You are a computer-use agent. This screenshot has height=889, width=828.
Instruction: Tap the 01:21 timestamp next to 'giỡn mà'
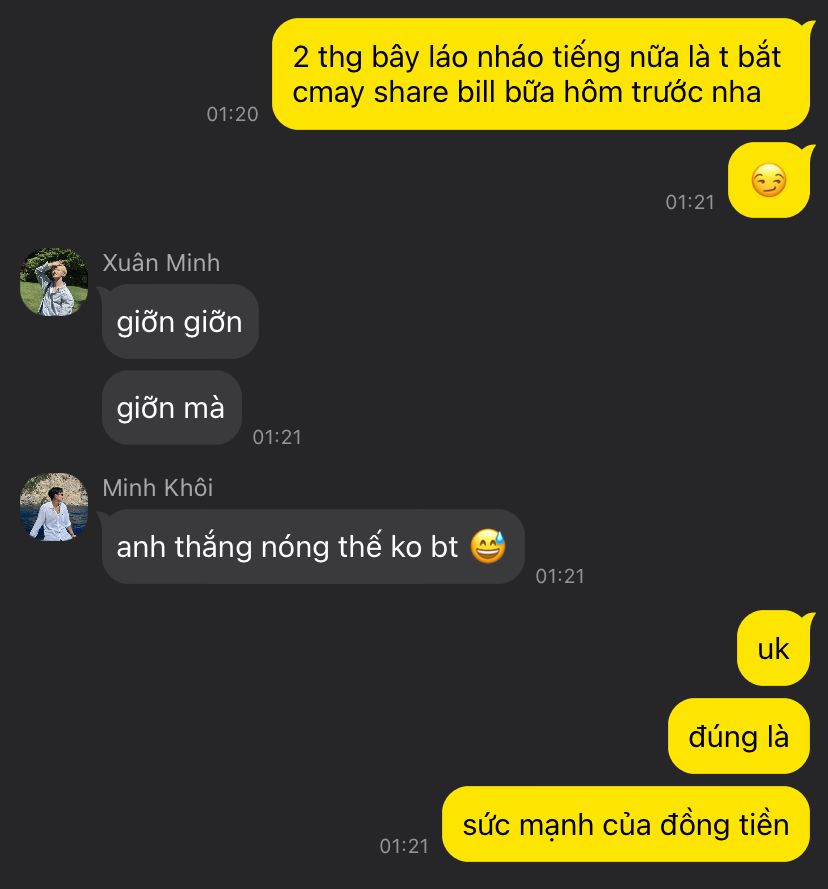tap(277, 437)
